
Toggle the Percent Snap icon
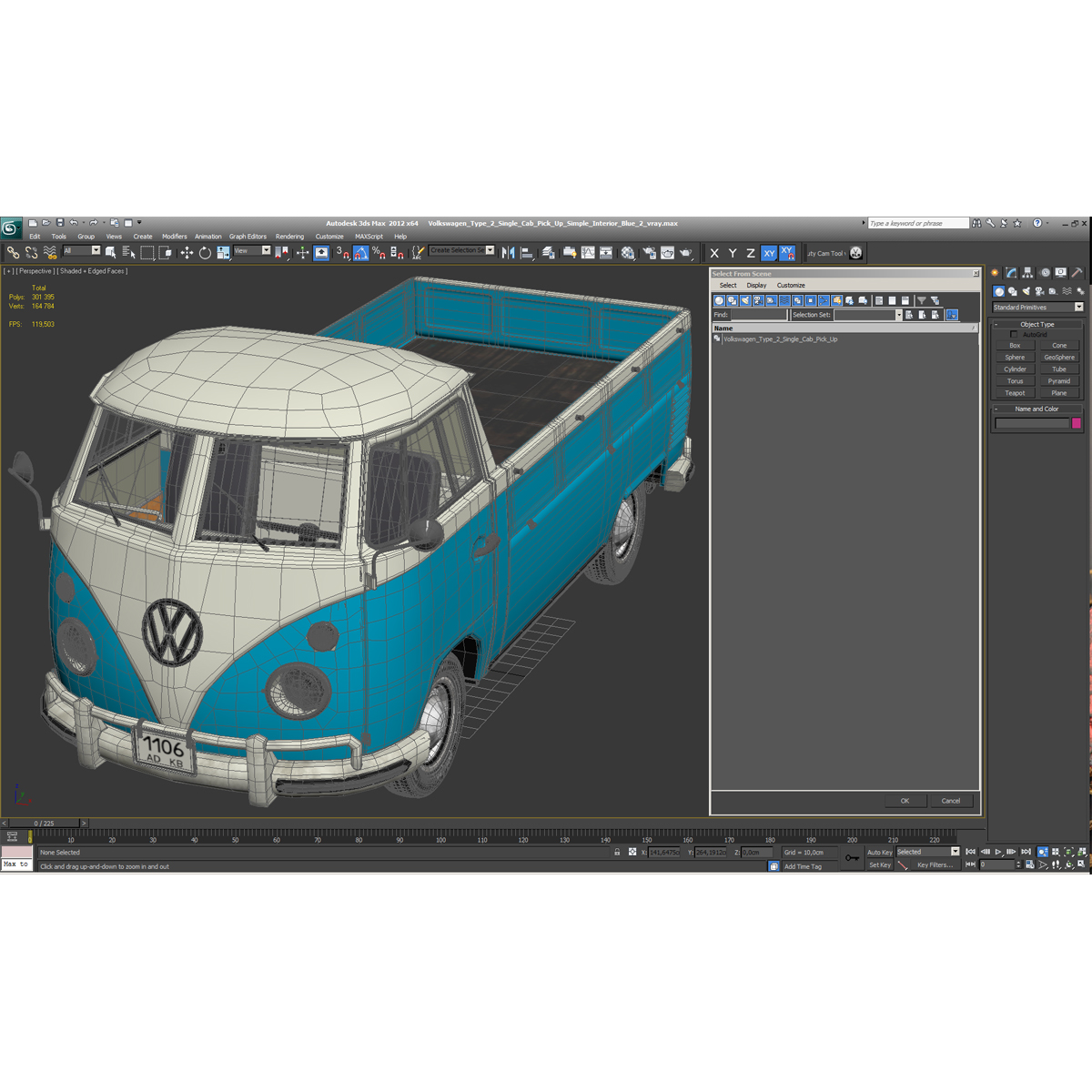point(379,253)
